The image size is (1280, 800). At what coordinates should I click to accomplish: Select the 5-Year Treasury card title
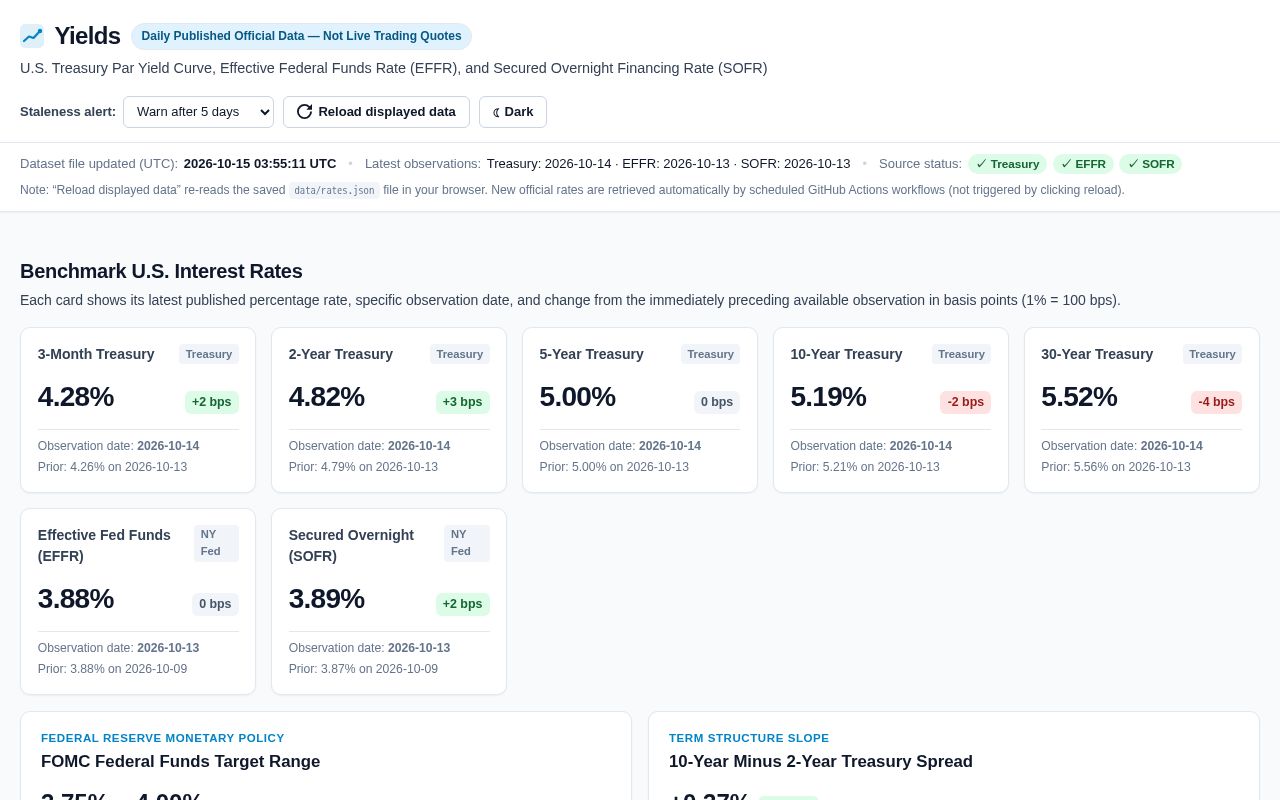(x=592, y=354)
